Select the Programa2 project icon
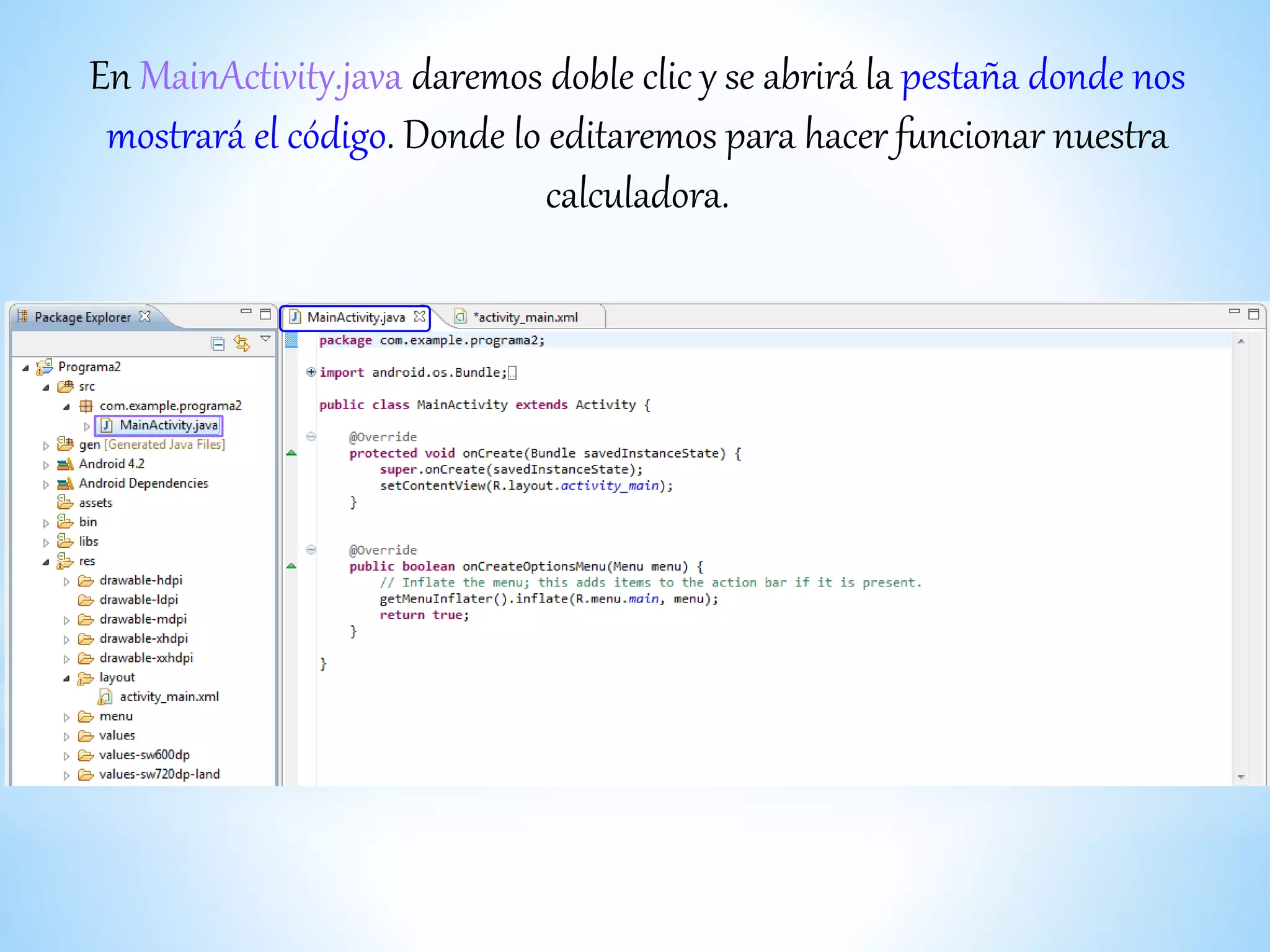The width and height of the screenshot is (1270, 952). [44, 367]
